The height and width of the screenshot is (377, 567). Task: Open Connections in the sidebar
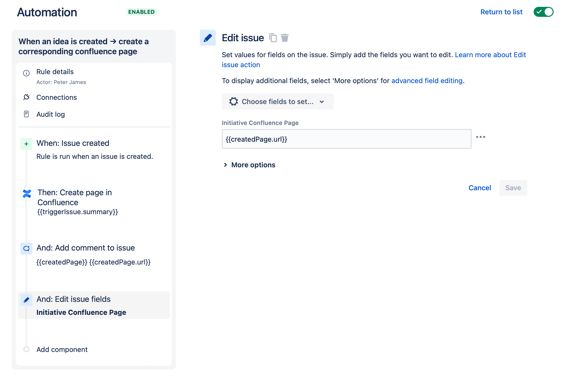56,97
